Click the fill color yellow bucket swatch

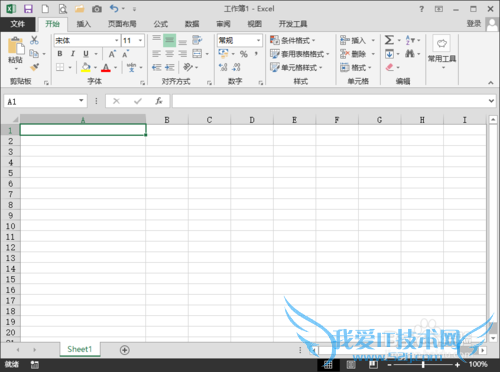[x=86, y=67]
